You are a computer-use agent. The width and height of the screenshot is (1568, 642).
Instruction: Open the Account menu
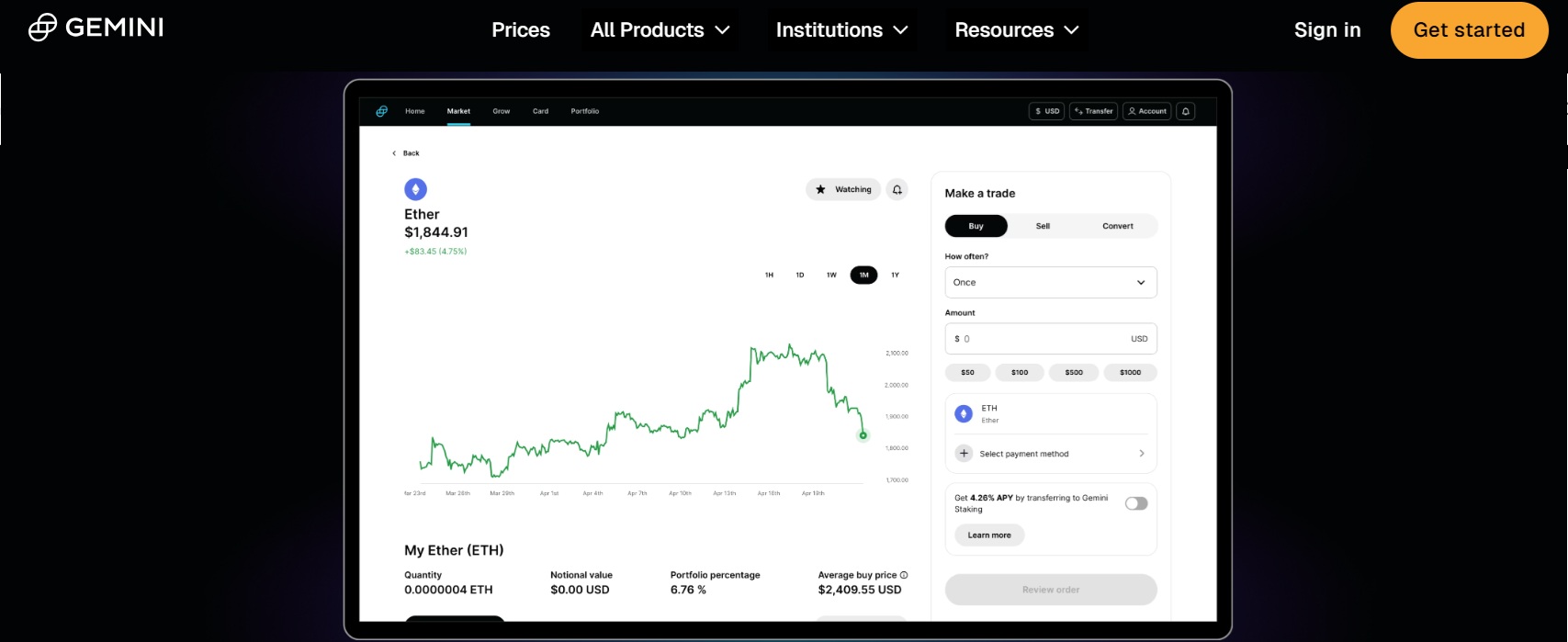click(x=1147, y=111)
